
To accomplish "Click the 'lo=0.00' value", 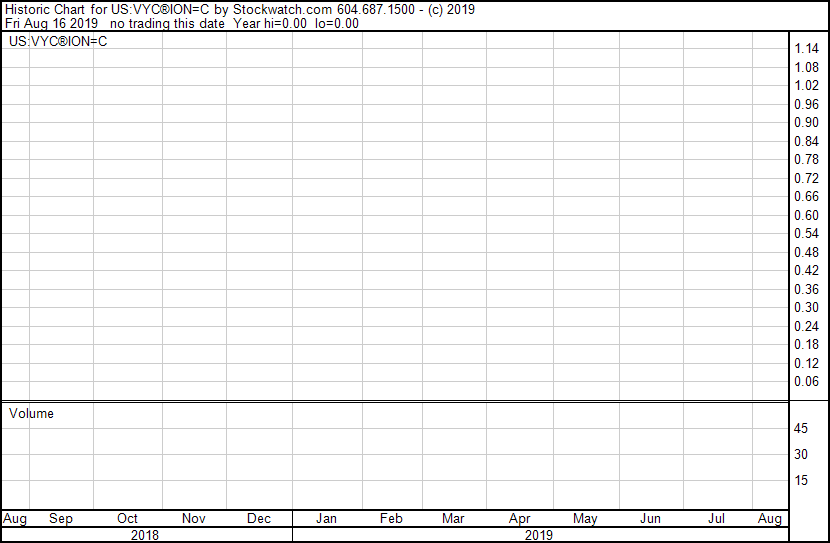I will (x=337, y=24).
